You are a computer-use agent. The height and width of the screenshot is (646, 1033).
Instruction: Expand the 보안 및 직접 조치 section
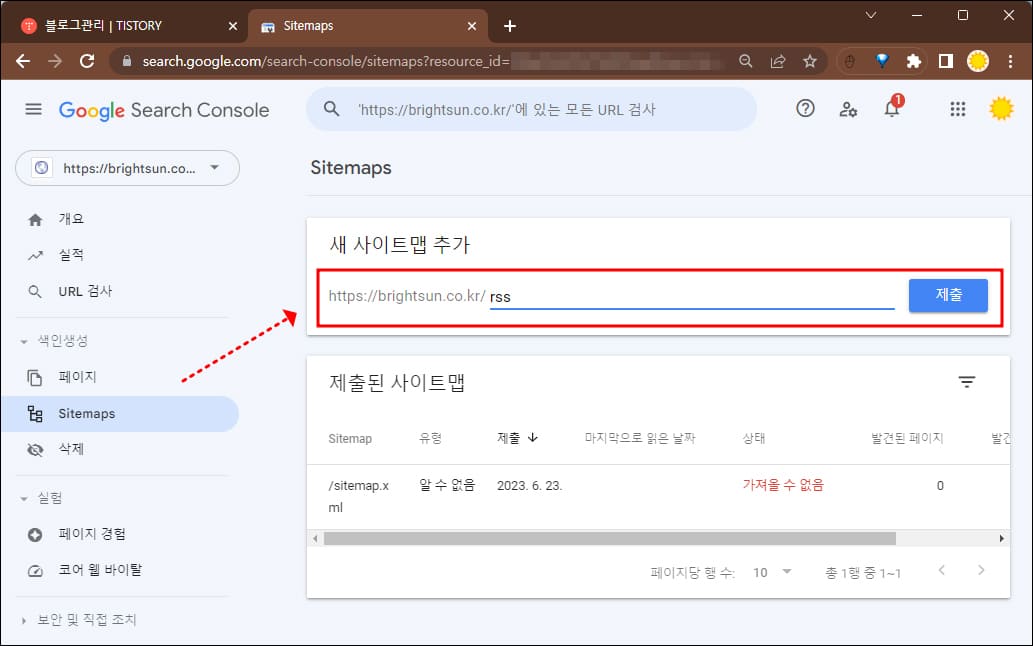24,620
